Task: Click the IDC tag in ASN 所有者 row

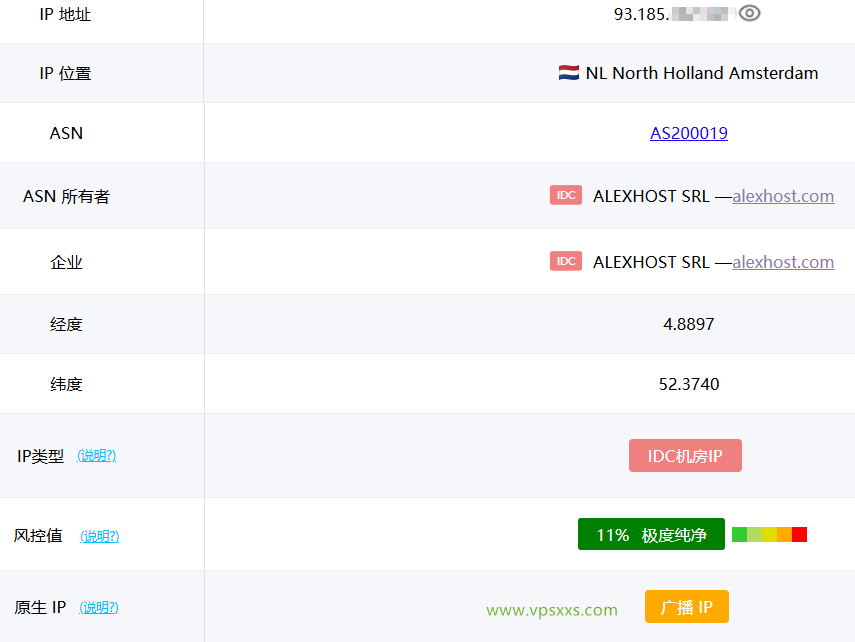Action: (566, 195)
